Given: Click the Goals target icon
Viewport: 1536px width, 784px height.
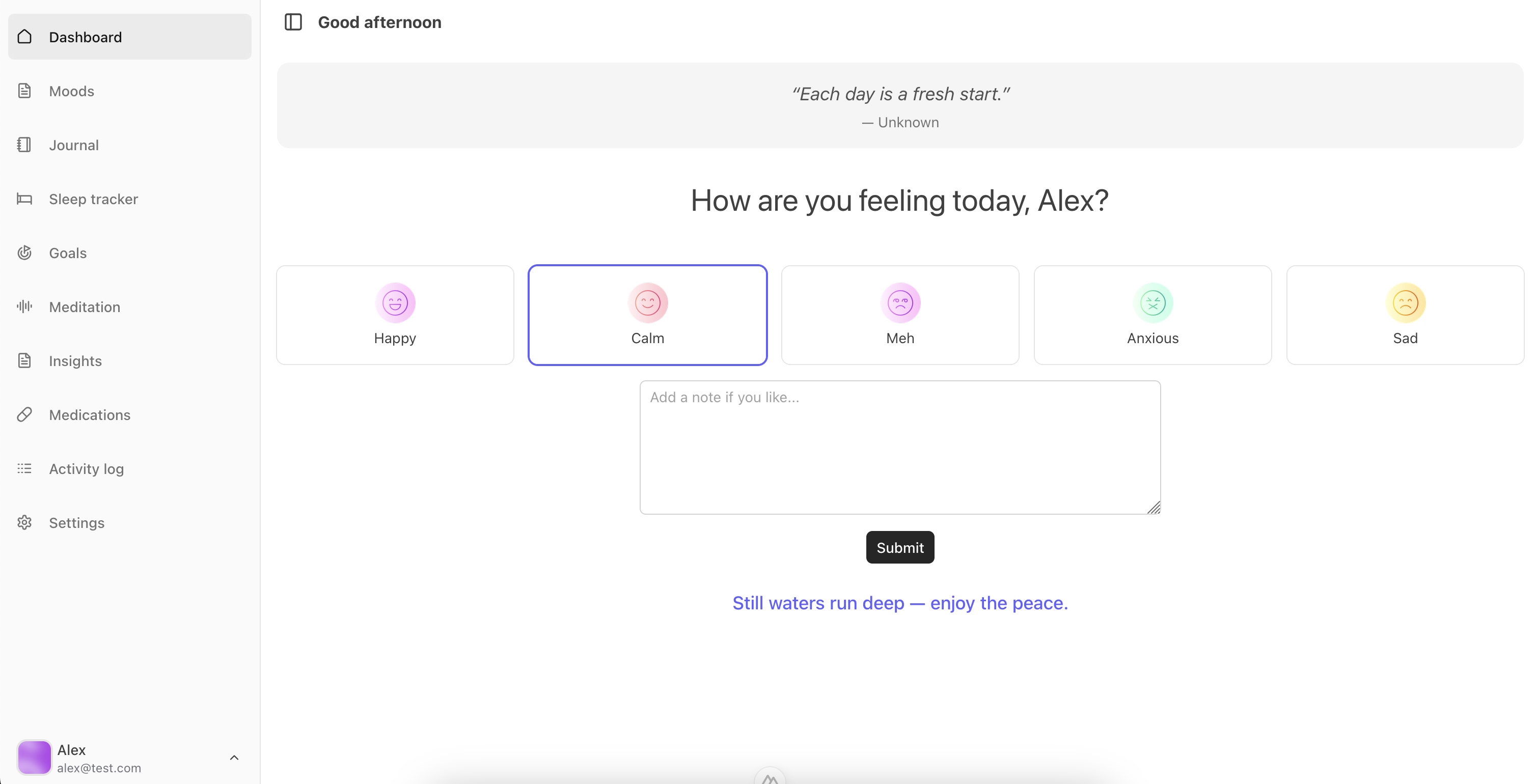Looking at the screenshot, I should pyautogui.click(x=24, y=253).
